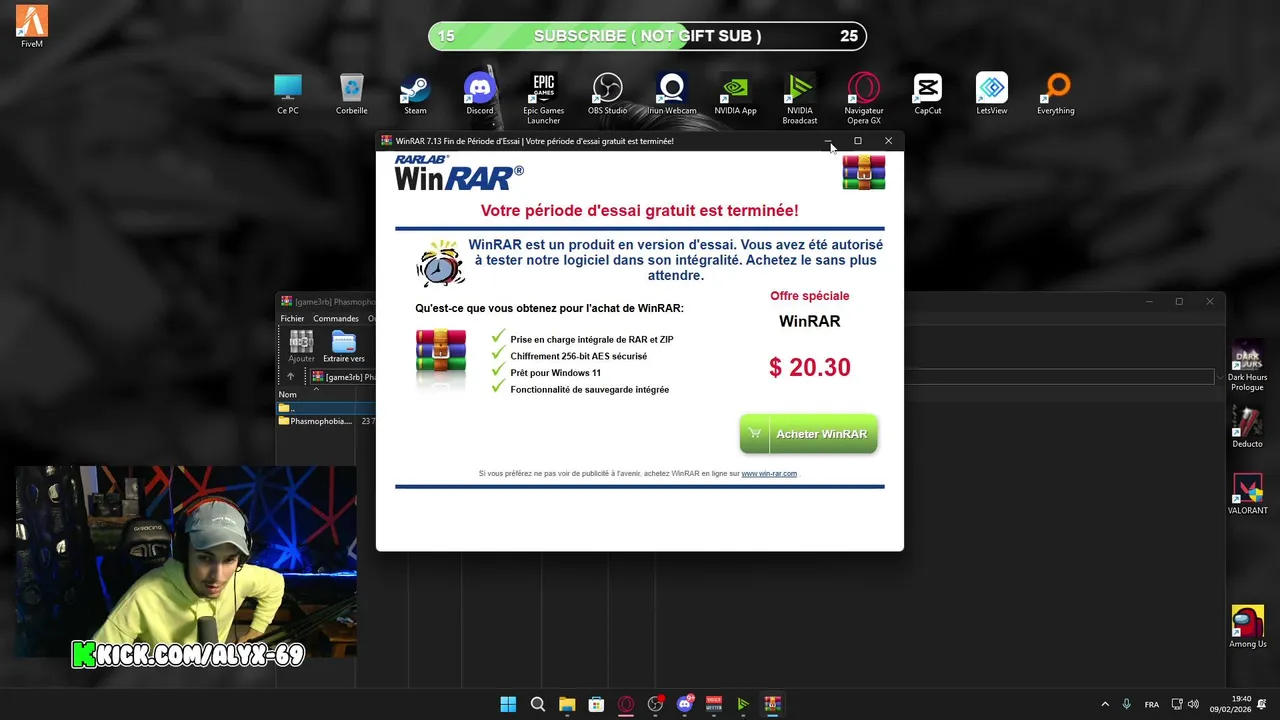Screen dimensions: 1280x720
Task: Close the WinRAR trial-ended dialog
Action: pos(888,141)
